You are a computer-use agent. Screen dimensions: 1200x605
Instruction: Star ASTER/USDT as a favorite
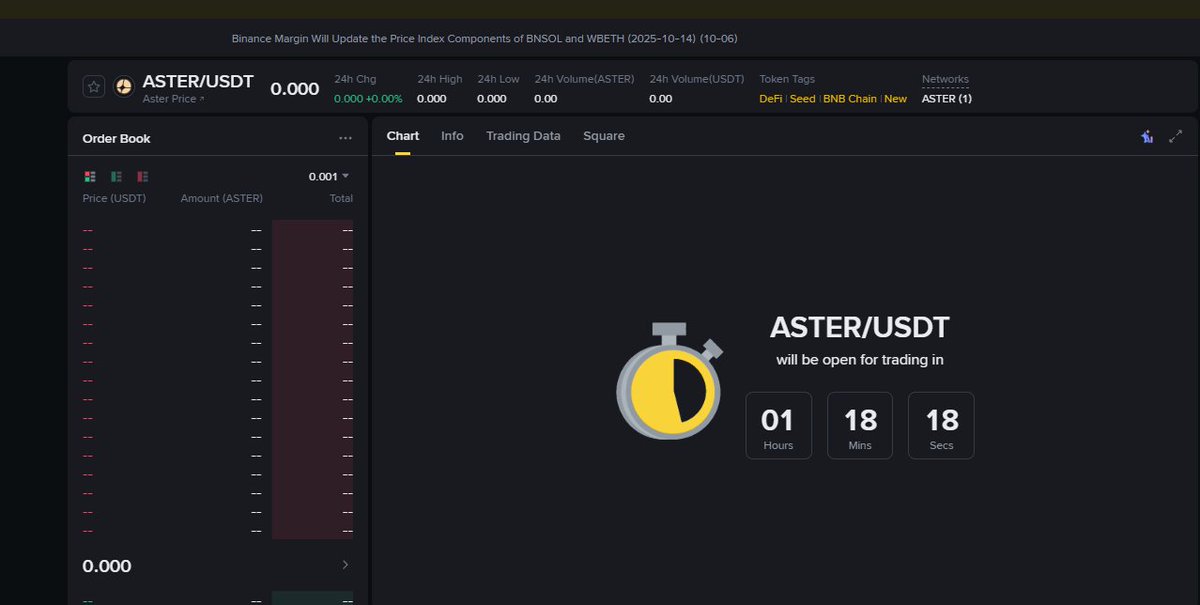[x=94, y=87]
